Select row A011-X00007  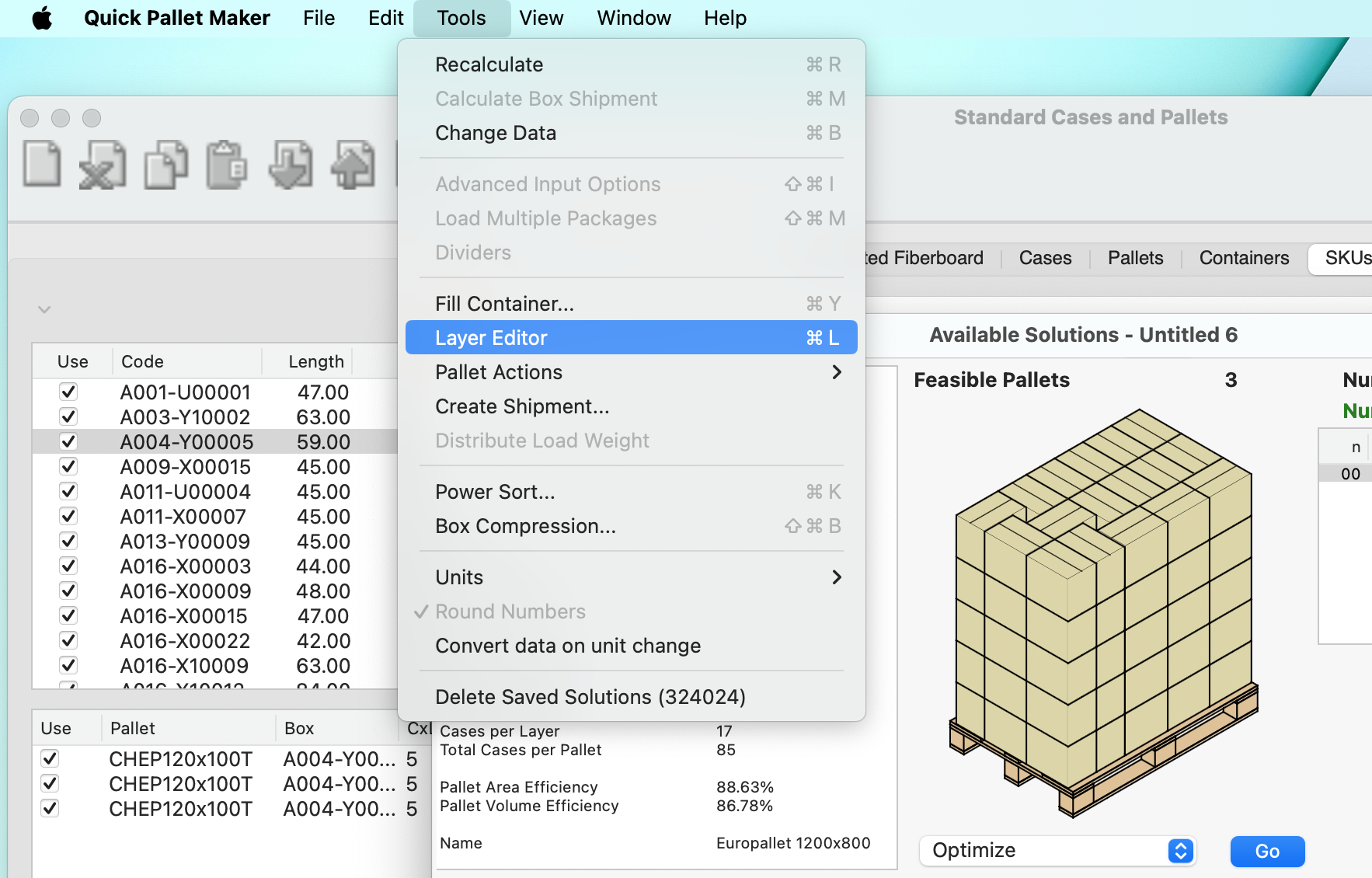[x=215, y=516]
